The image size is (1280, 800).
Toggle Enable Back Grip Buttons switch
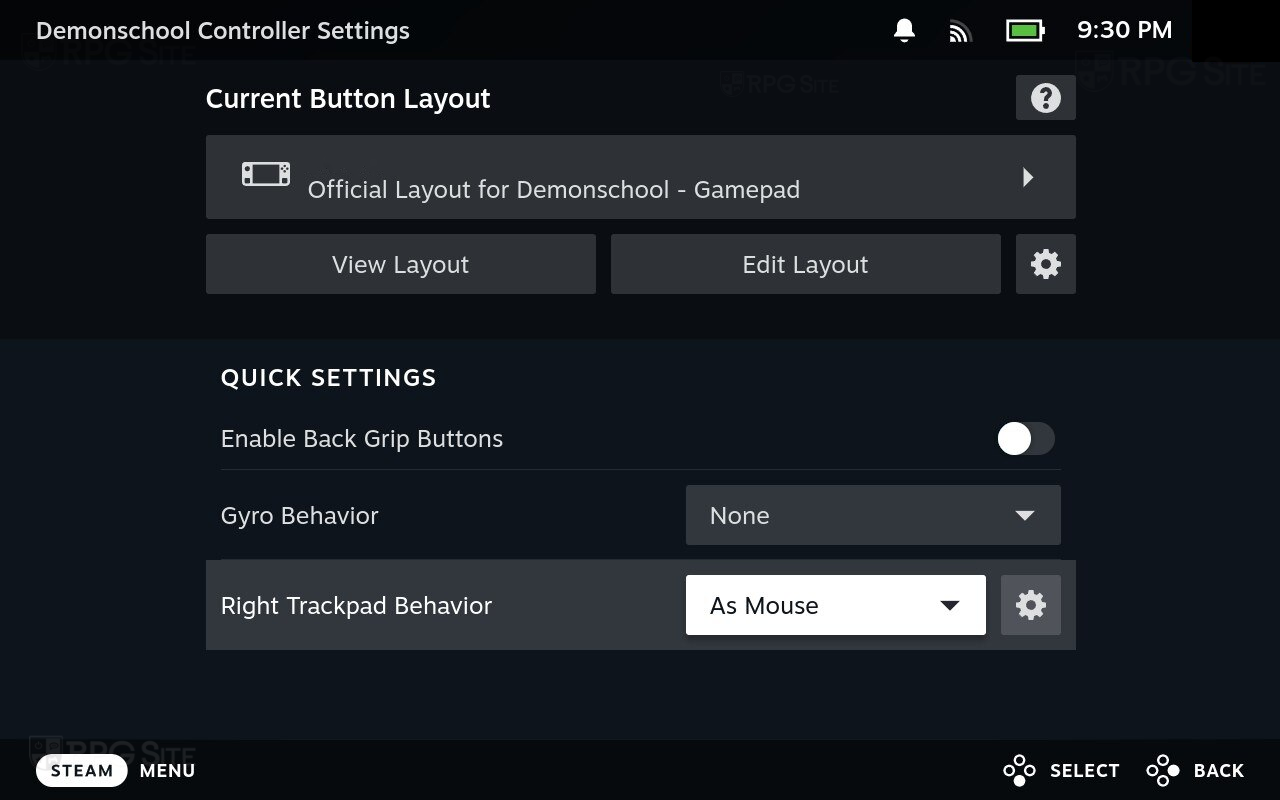pyautogui.click(x=1025, y=439)
